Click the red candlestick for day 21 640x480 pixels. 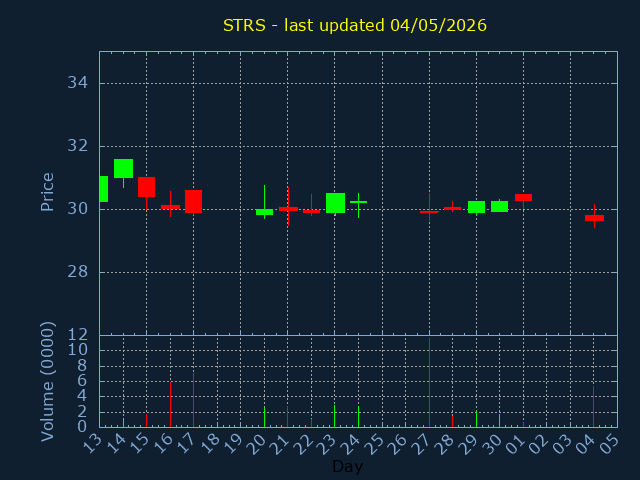288,209
